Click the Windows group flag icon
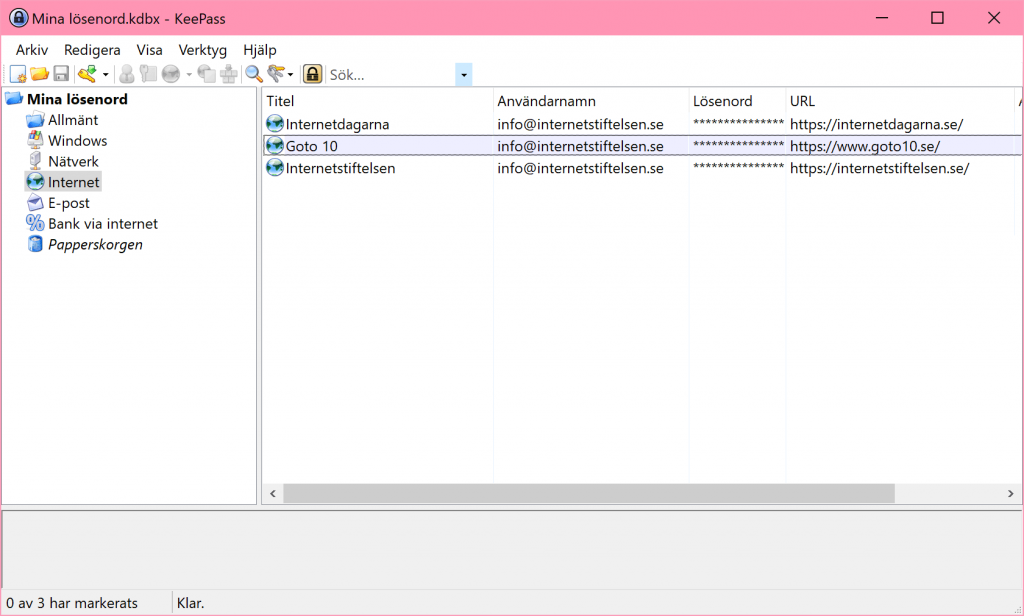 tap(35, 140)
